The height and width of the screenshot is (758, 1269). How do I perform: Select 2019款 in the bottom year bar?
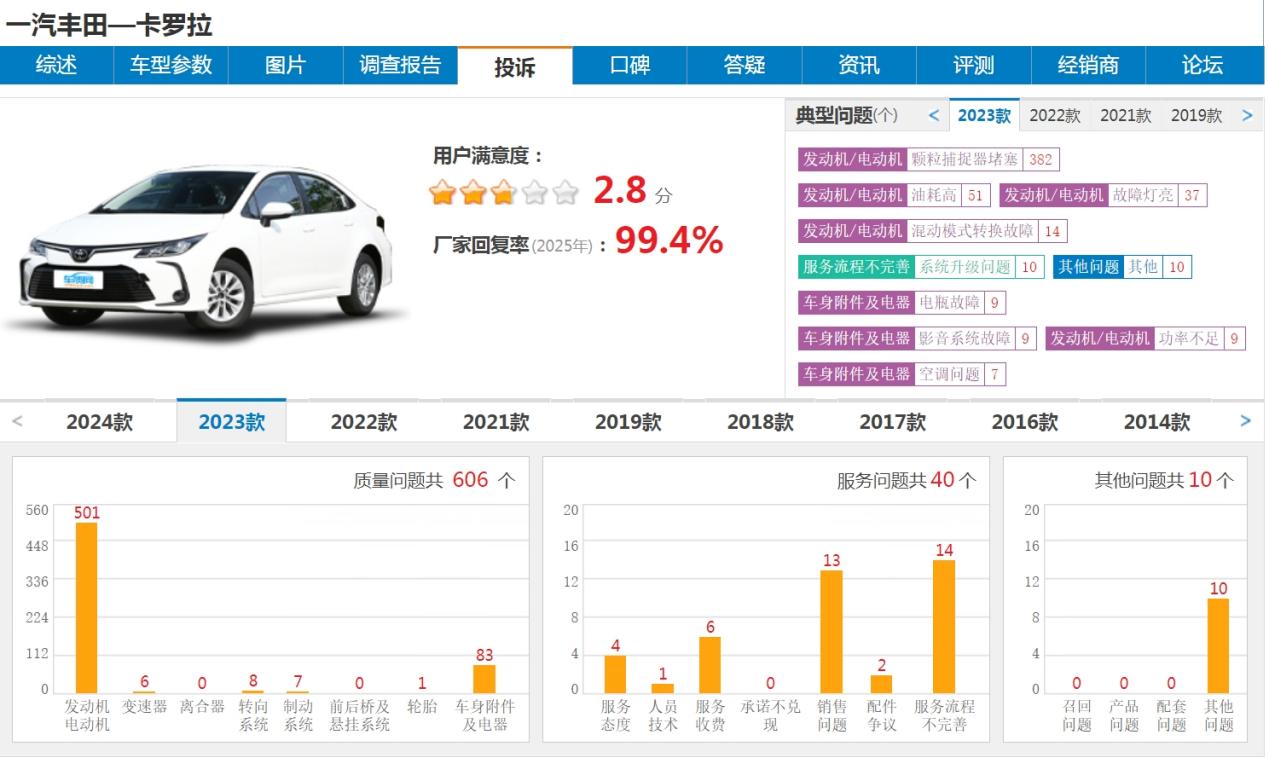click(627, 422)
